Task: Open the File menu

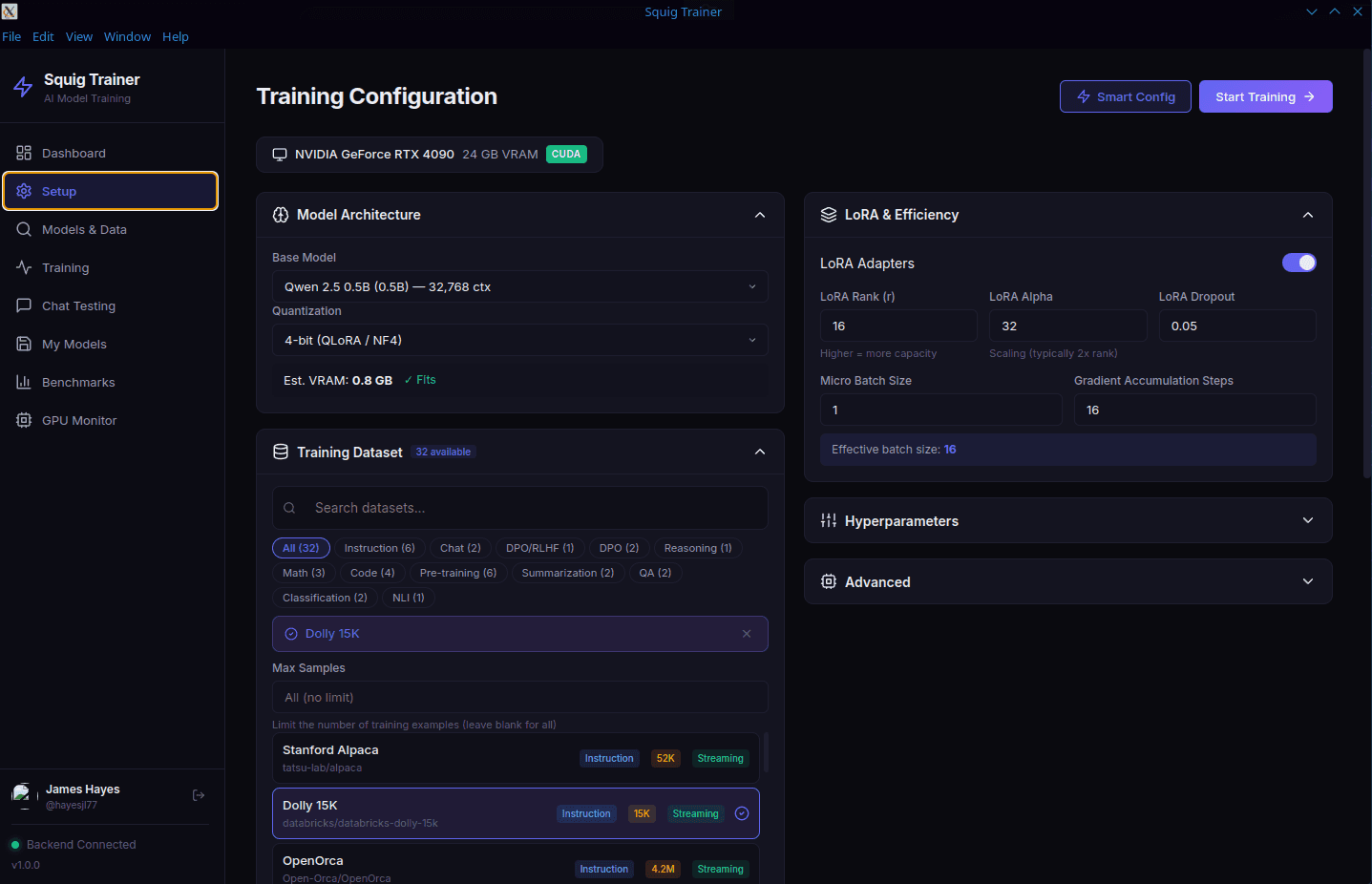Action: (x=11, y=36)
